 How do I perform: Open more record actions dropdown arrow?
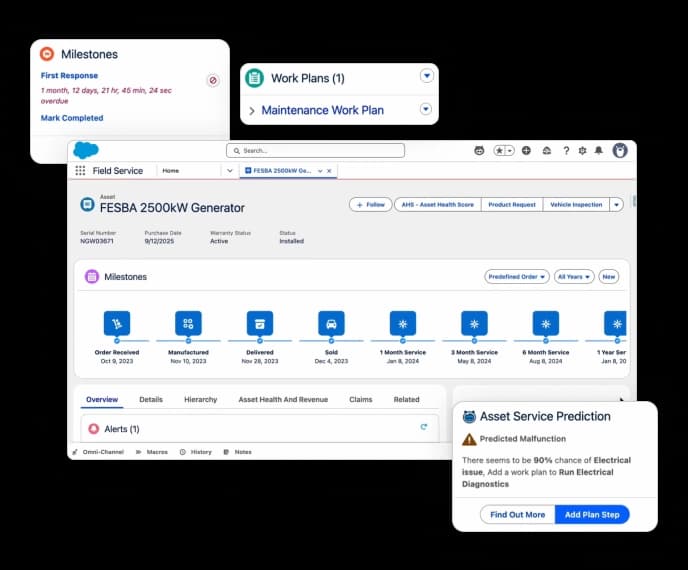pyautogui.click(x=616, y=204)
